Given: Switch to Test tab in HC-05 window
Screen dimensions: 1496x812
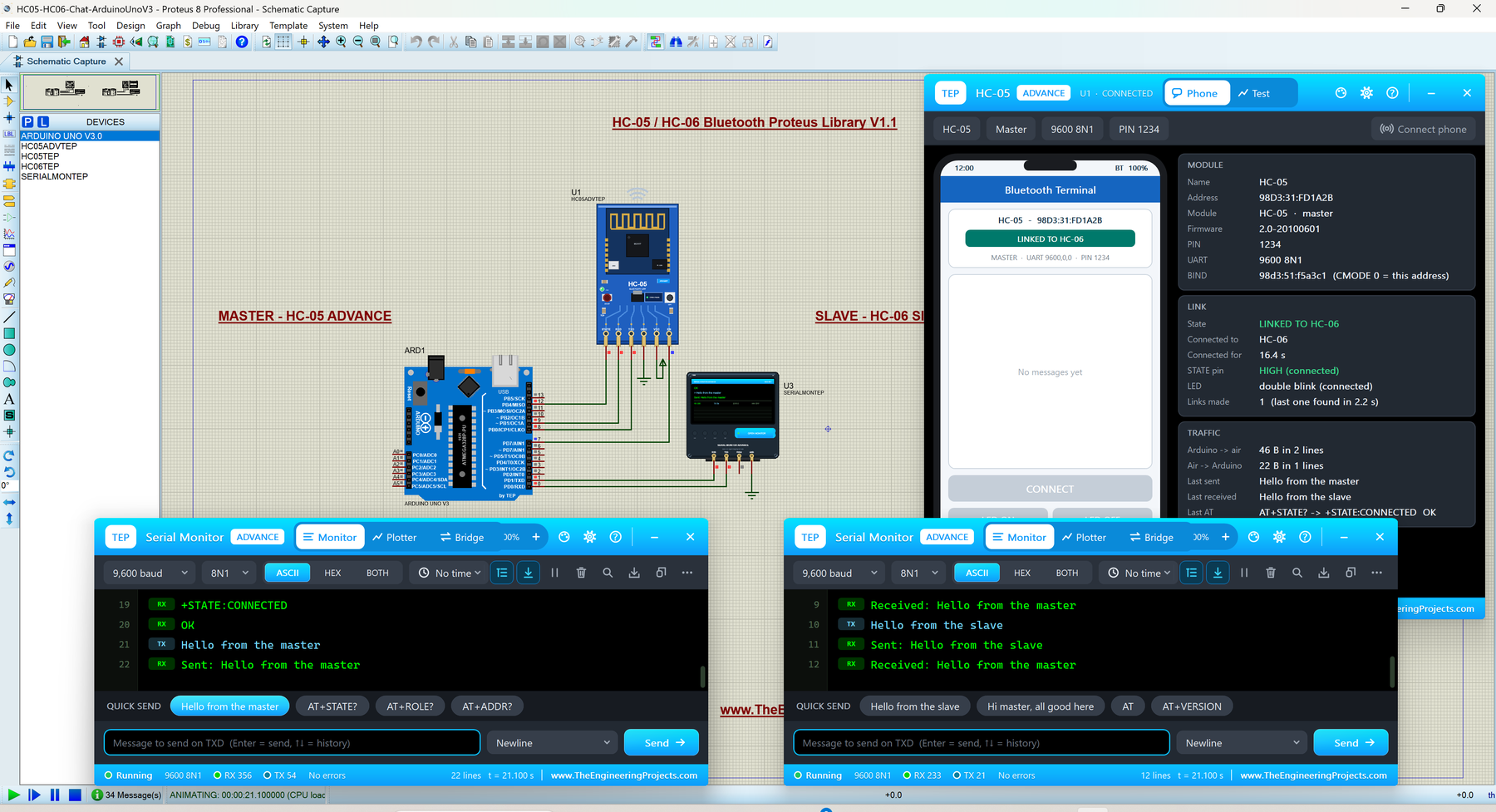Looking at the screenshot, I should tap(1254, 93).
